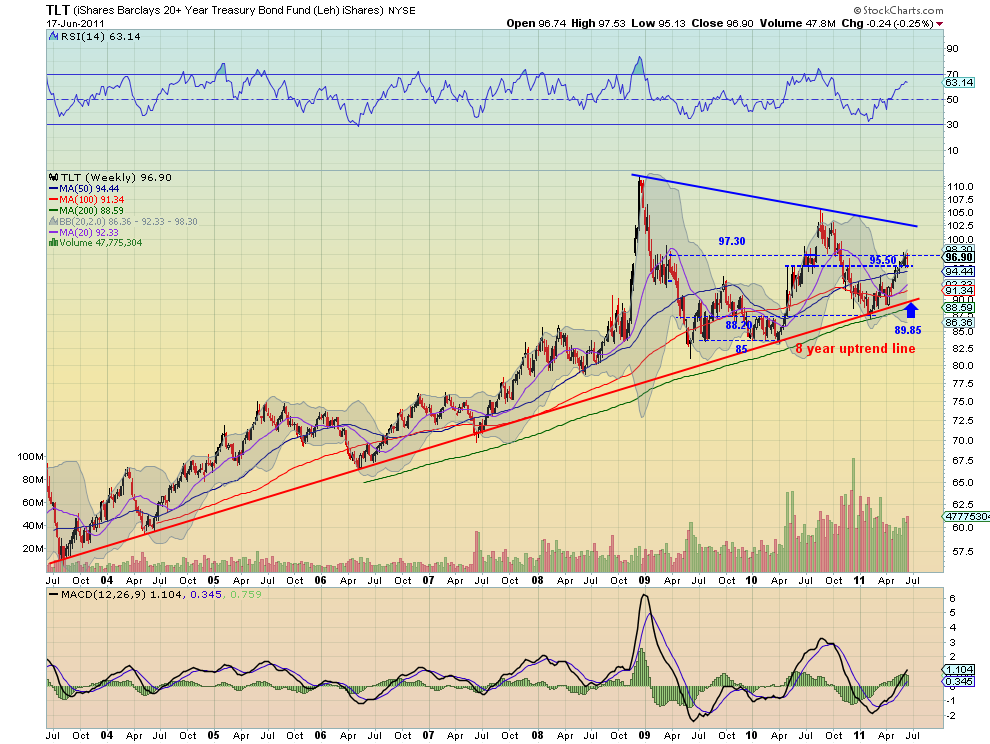Click the 94.44 price tag on right axis

(959, 272)
